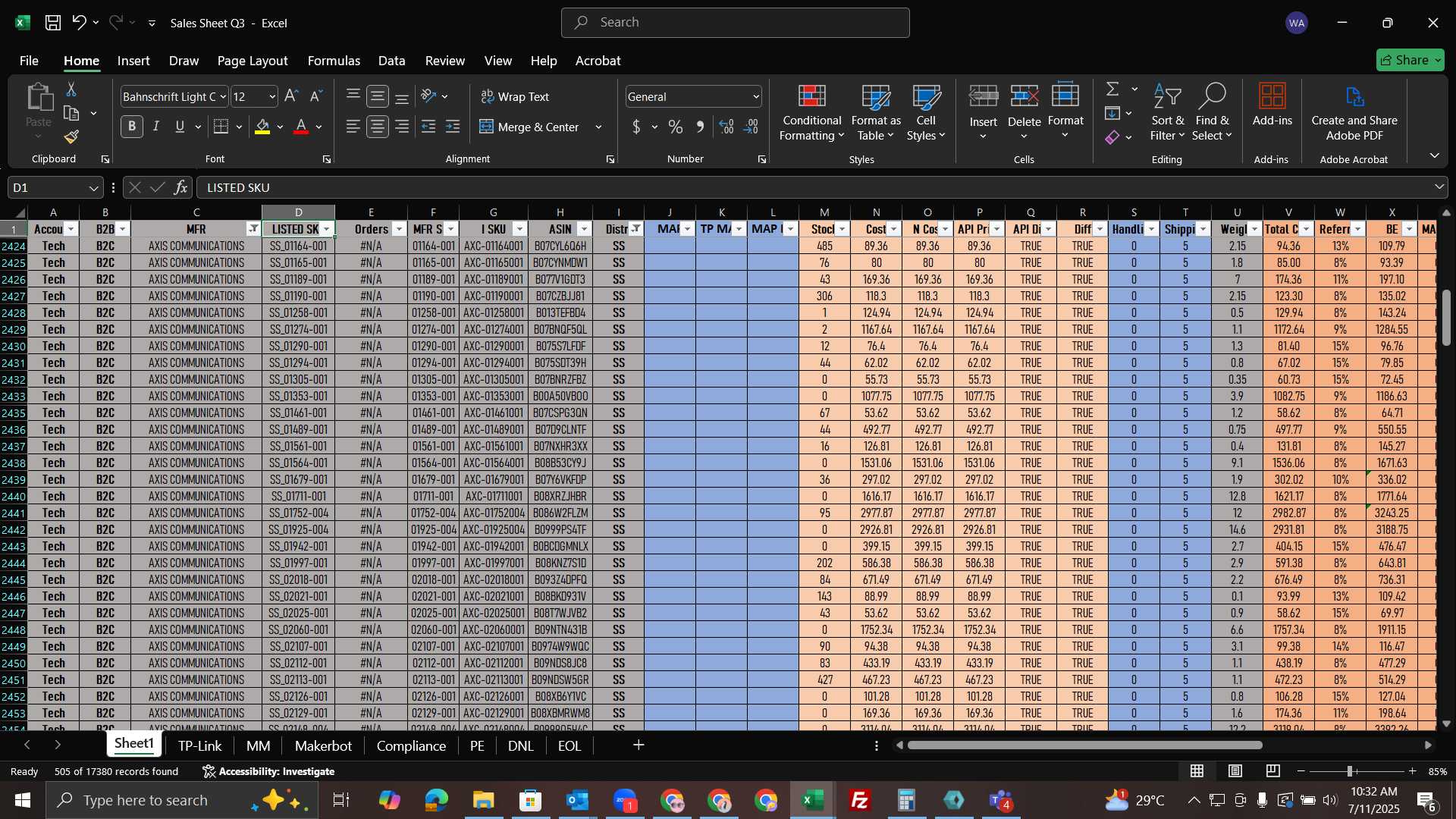Image resolution: width=1456 pixels, height=819 pixels.
Task: Click Find & Select
Action: [x=1212, y=113]
